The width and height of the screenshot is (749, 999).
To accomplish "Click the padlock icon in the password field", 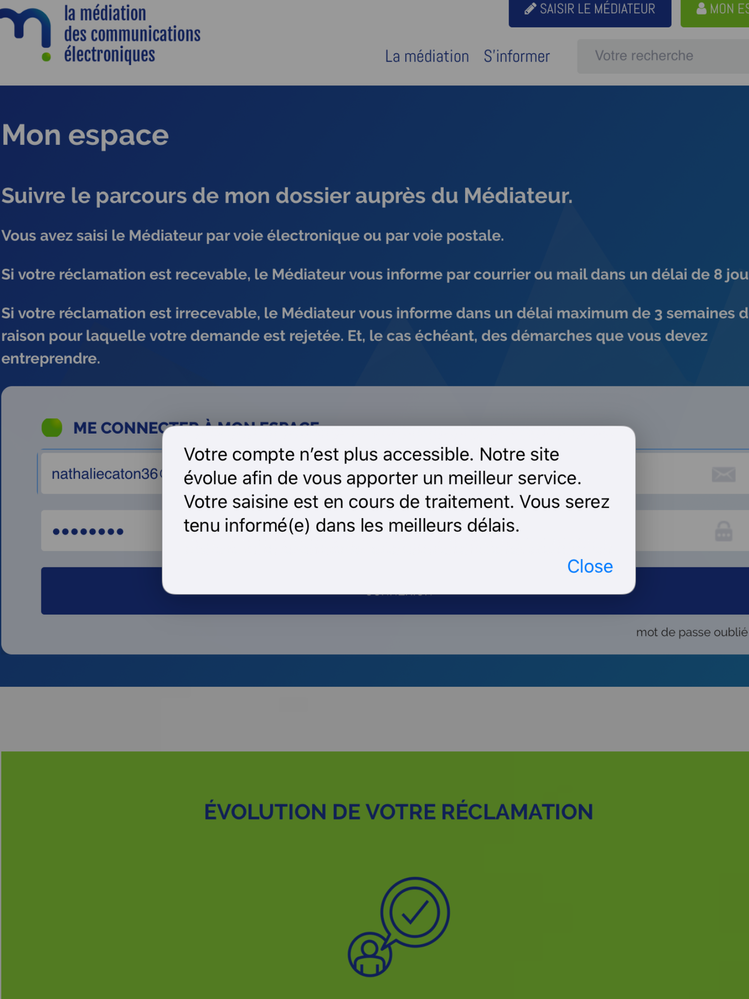I will (723, 531).
